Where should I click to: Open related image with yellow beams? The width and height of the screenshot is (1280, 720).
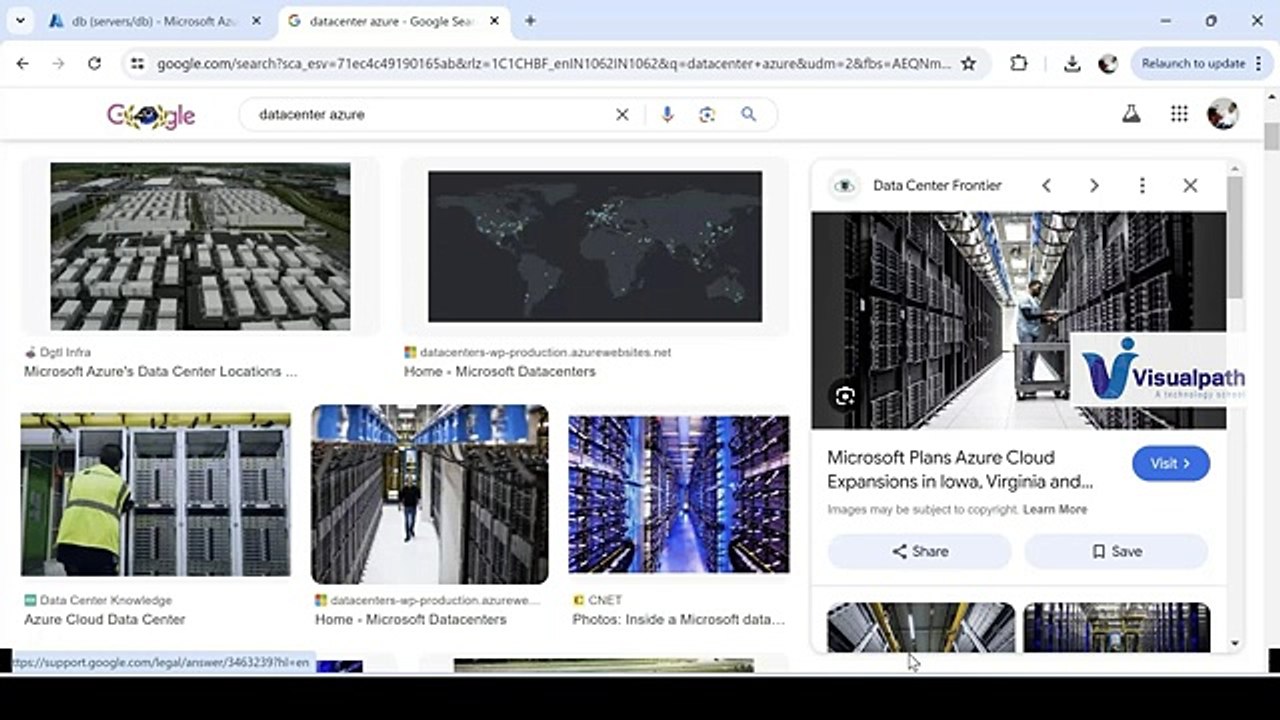(x=921, y=627)
